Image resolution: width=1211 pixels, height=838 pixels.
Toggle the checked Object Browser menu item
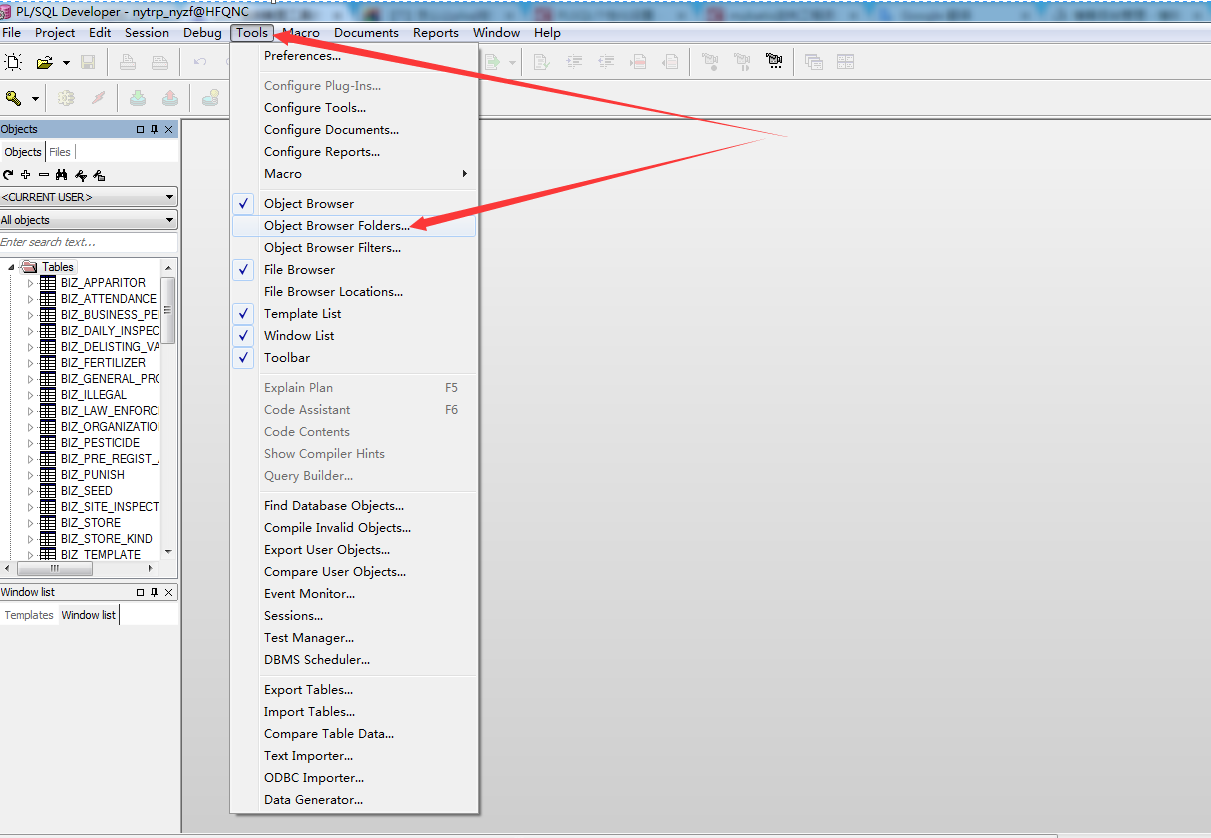click(354, 203)
